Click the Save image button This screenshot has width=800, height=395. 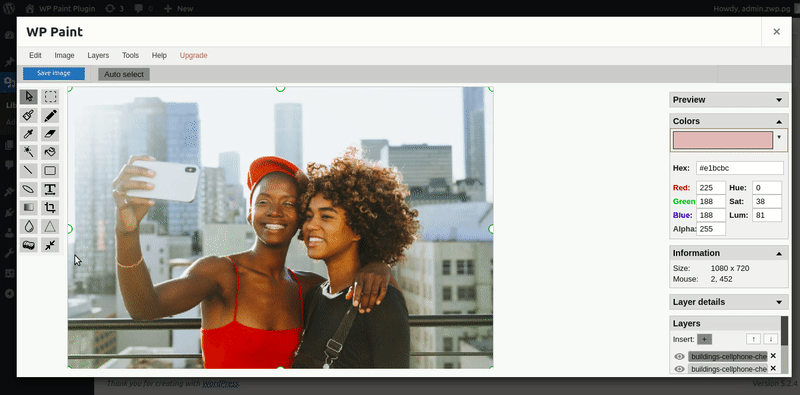[x=54, y=73]
